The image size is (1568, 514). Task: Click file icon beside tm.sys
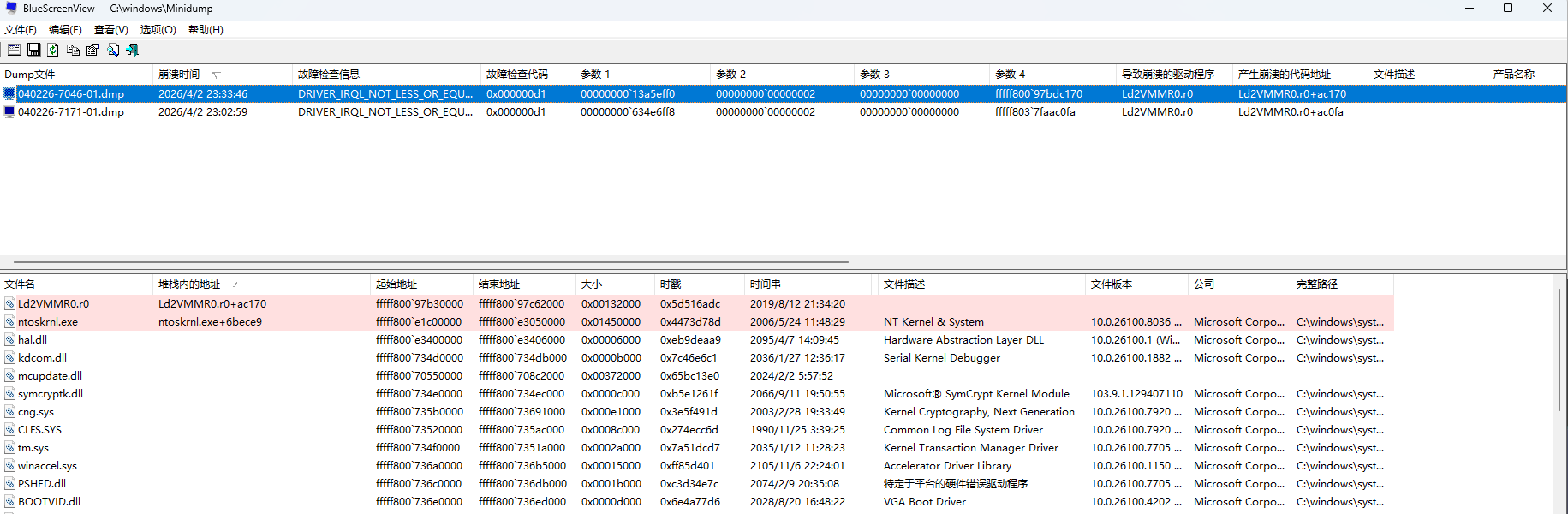(9, 448)
